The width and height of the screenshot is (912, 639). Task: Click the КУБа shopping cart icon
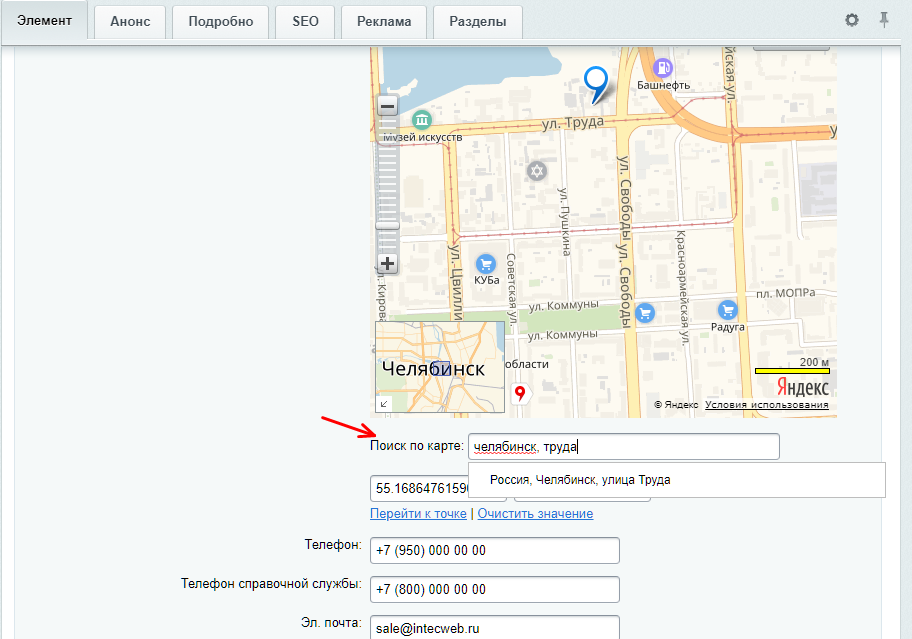click(x=486, y=263)
